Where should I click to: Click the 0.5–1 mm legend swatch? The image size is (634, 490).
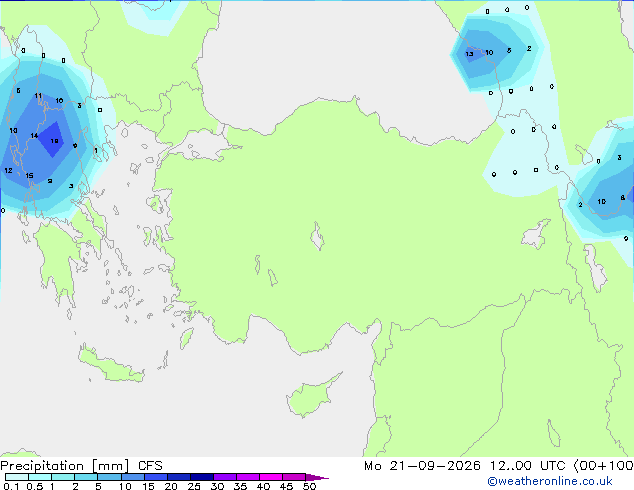point(40,477)
